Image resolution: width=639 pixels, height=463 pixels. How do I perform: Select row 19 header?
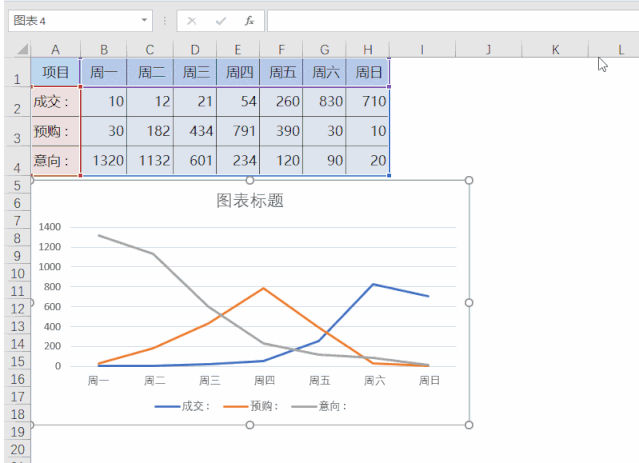click(17, 432)
